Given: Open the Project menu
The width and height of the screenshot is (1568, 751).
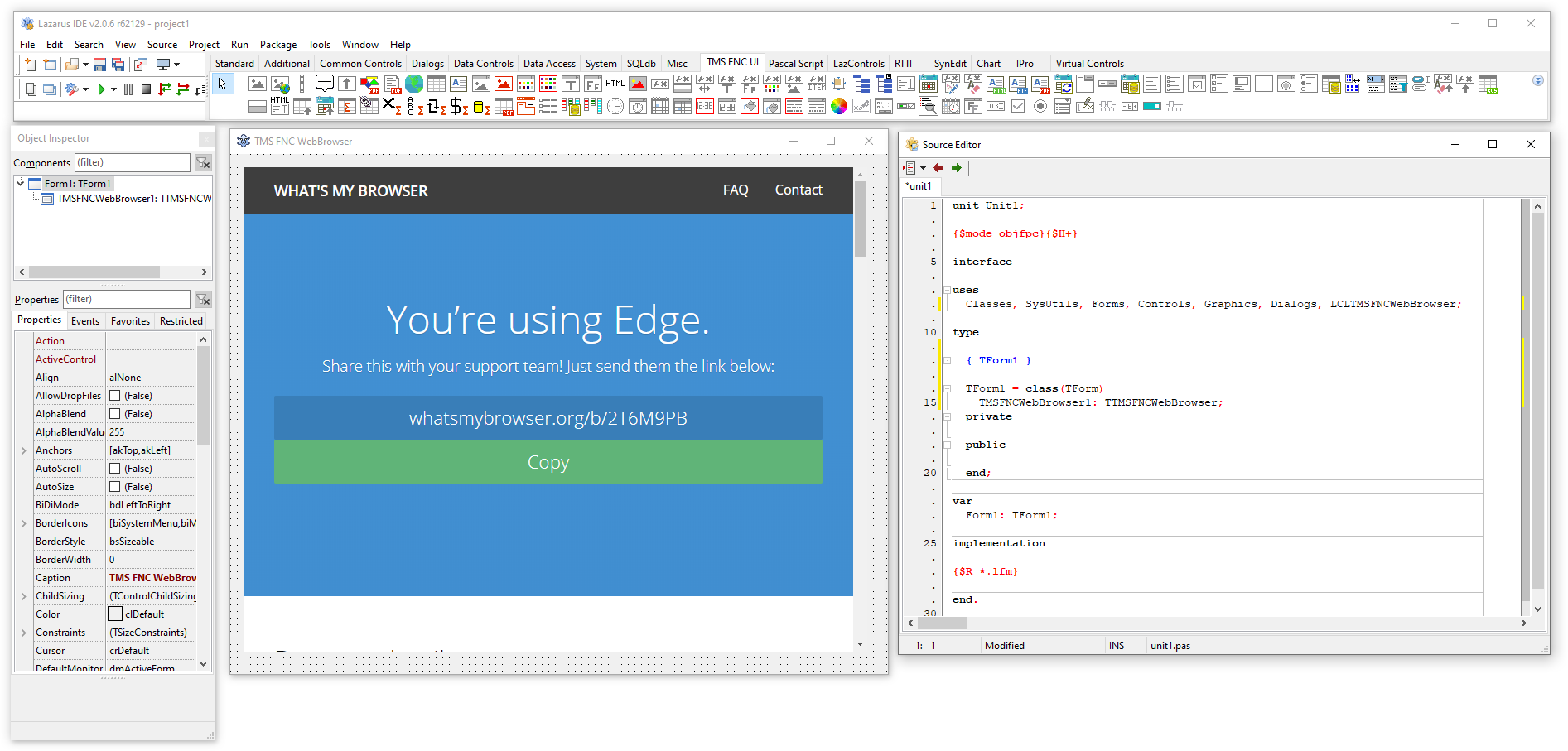Looking at the screenshot, I should click(x=204, y=45).
